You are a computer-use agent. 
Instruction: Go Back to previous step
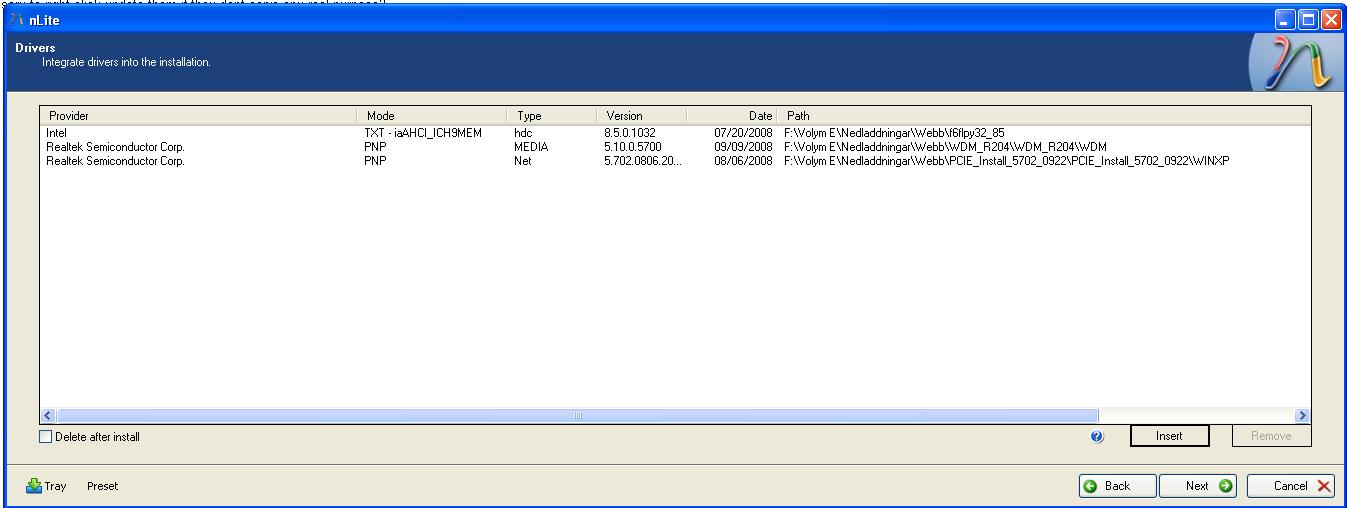pyautogui.click(x=1116, y=486)
